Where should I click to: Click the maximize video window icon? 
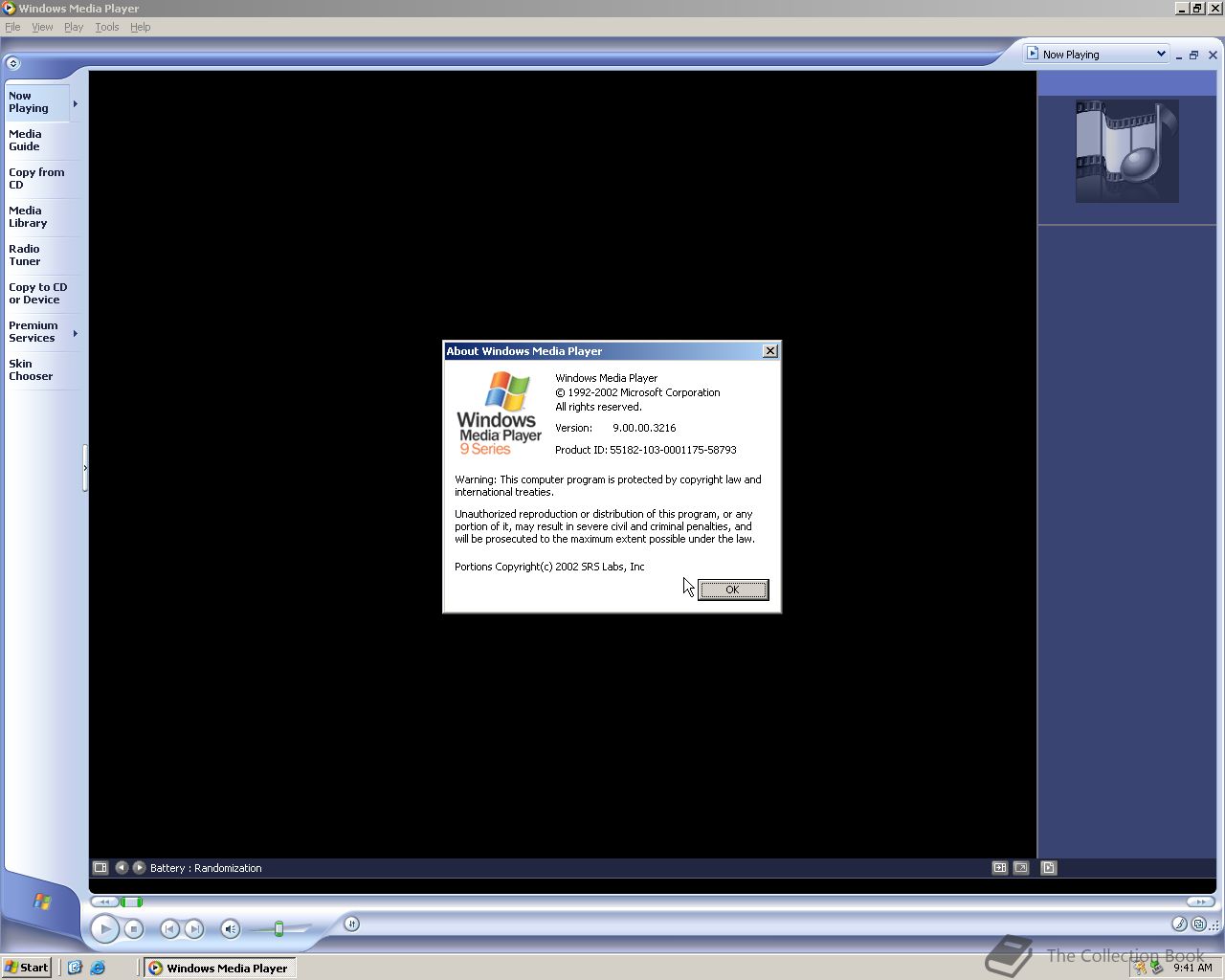999,868
